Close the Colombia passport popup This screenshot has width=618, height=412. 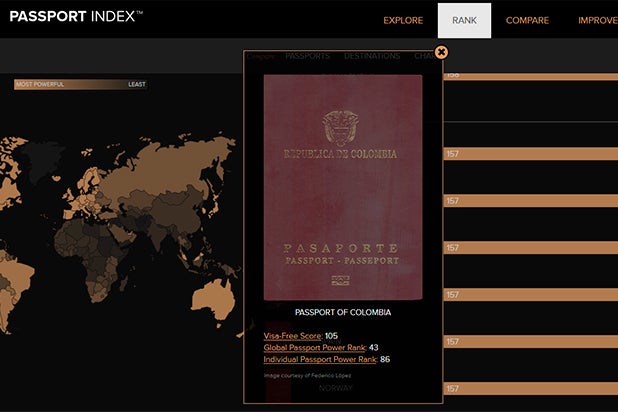coord(441,52)
